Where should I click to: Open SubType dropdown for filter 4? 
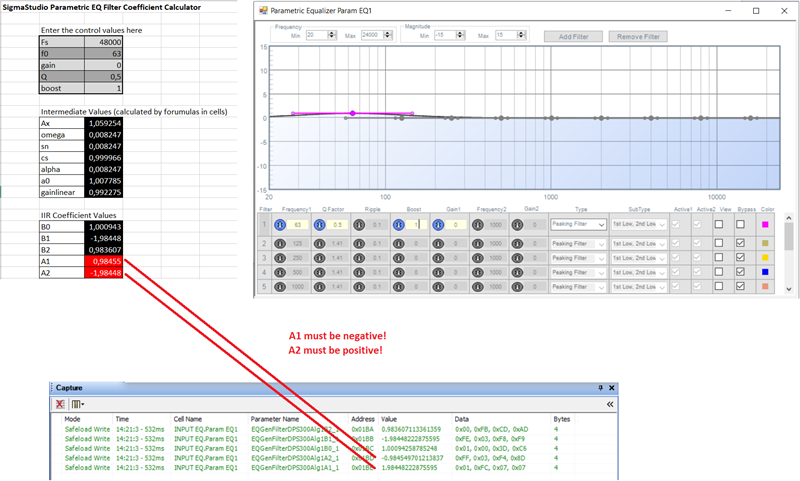(x=639, y=272)
